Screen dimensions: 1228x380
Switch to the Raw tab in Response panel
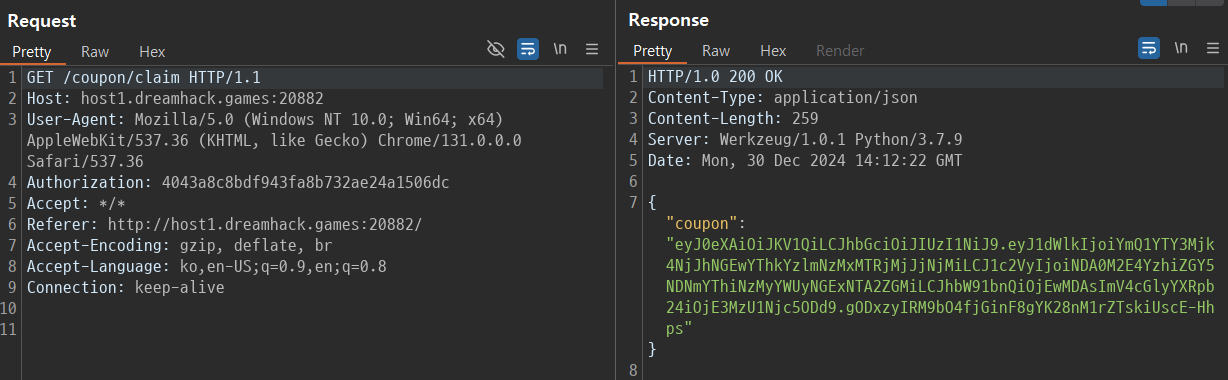716,50
